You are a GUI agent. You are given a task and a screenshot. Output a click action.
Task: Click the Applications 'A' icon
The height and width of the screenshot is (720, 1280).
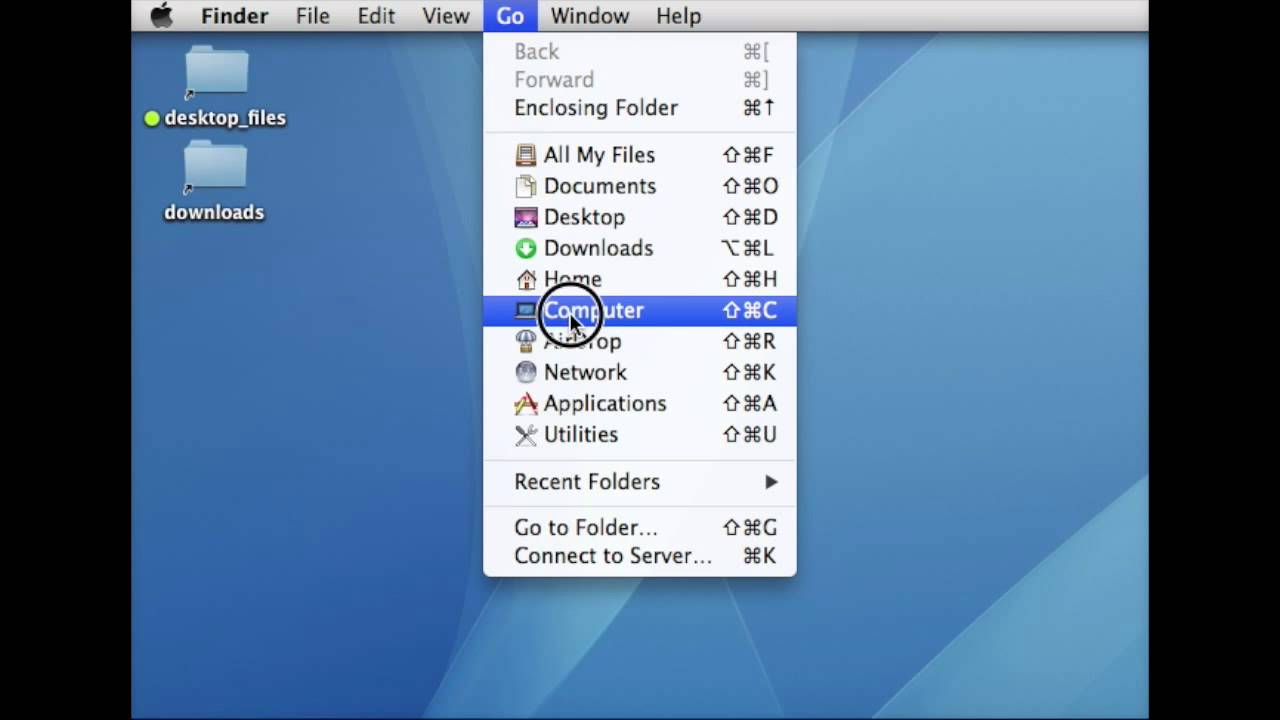[x=526, y=403]
